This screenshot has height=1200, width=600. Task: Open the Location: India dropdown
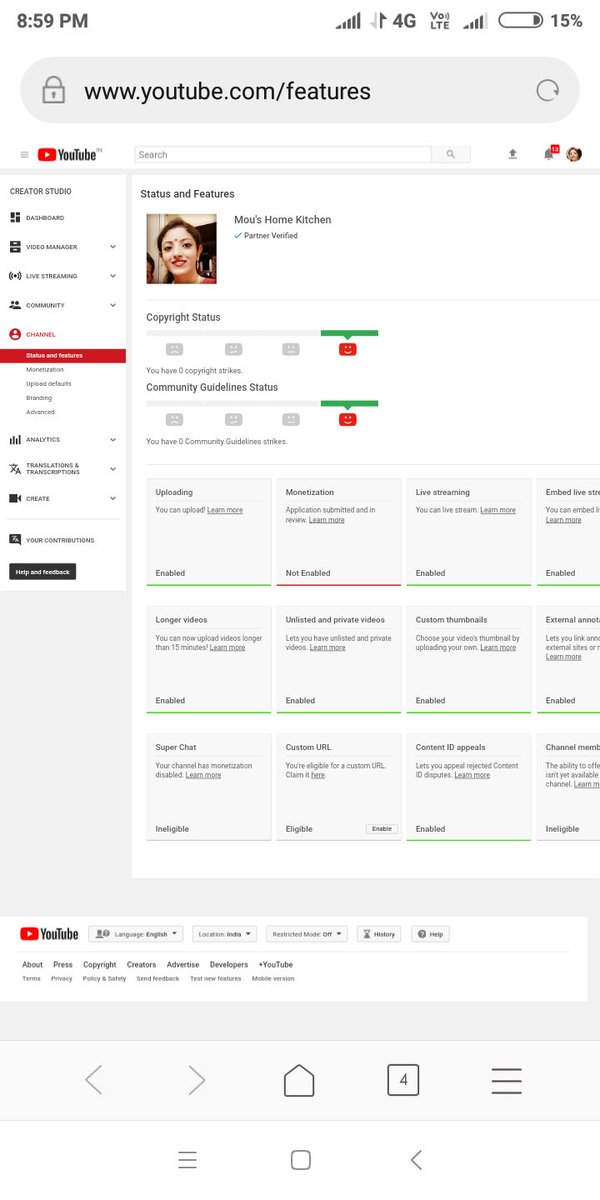click(x=224, y=934)
